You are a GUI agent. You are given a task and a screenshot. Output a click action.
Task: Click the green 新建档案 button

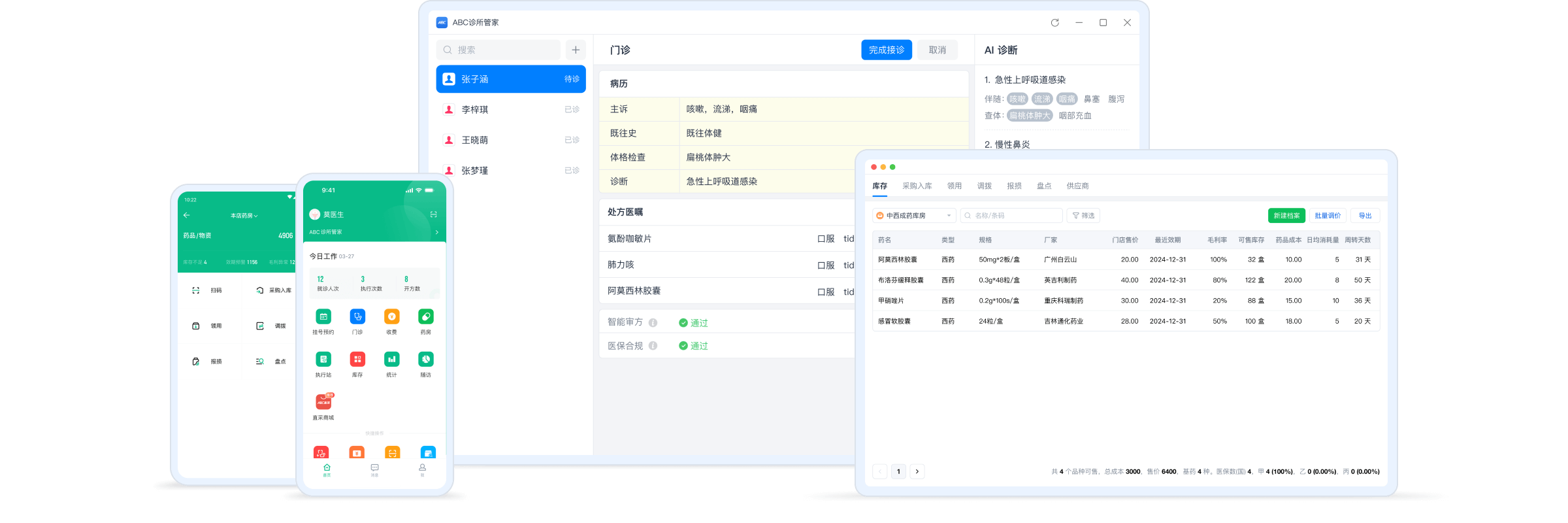(x=1286, y=216)
